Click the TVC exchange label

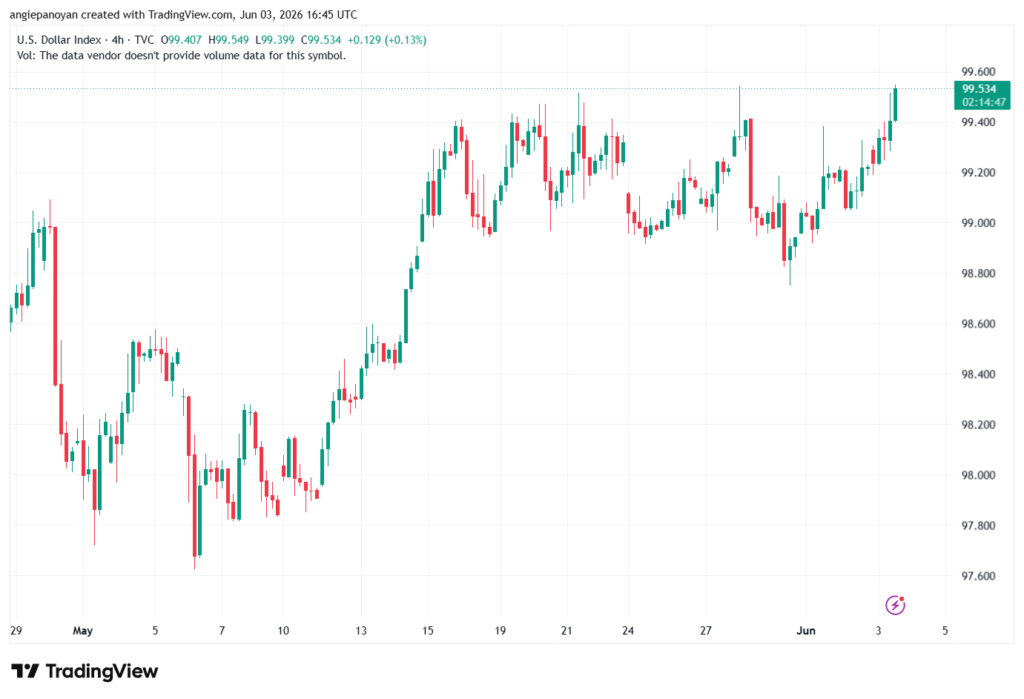pyautogui.click(x=144, y=40)
